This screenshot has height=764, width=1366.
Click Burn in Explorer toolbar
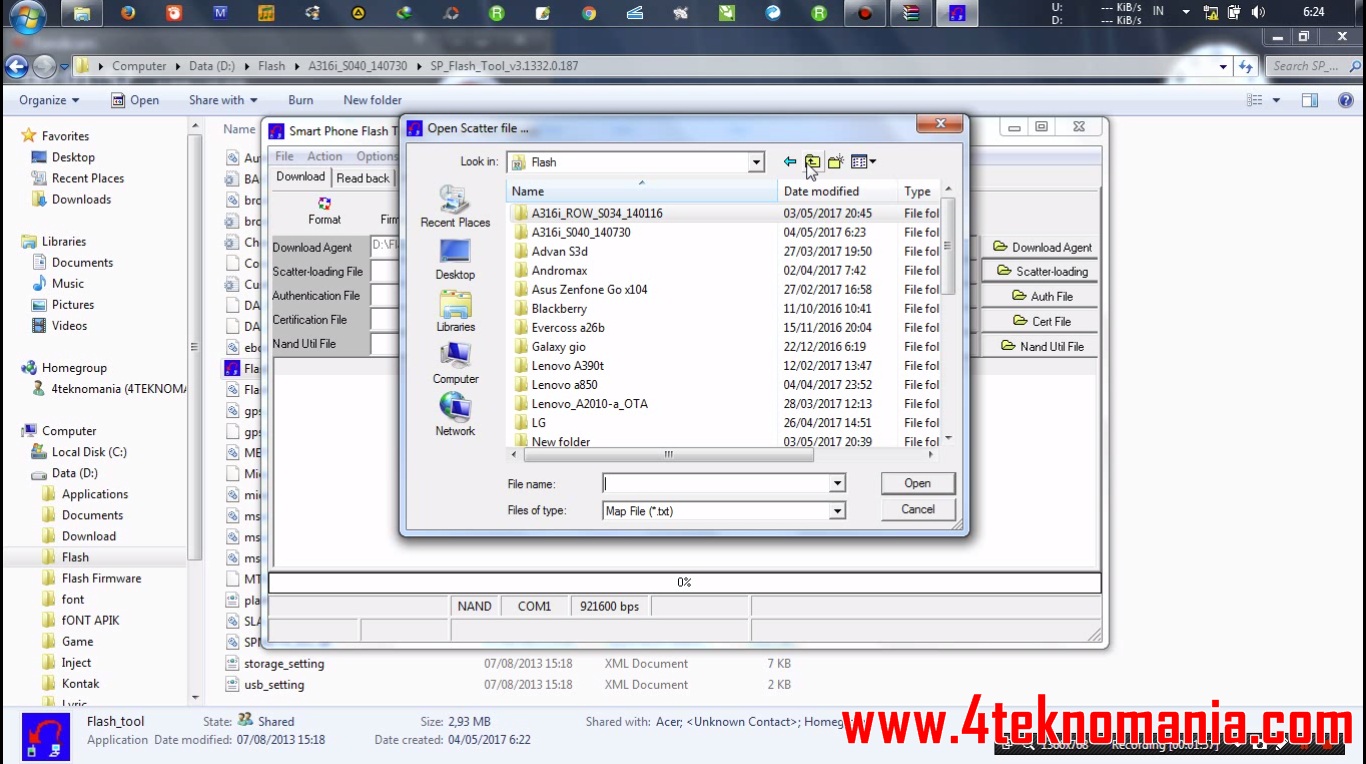(x=300, y=100)
